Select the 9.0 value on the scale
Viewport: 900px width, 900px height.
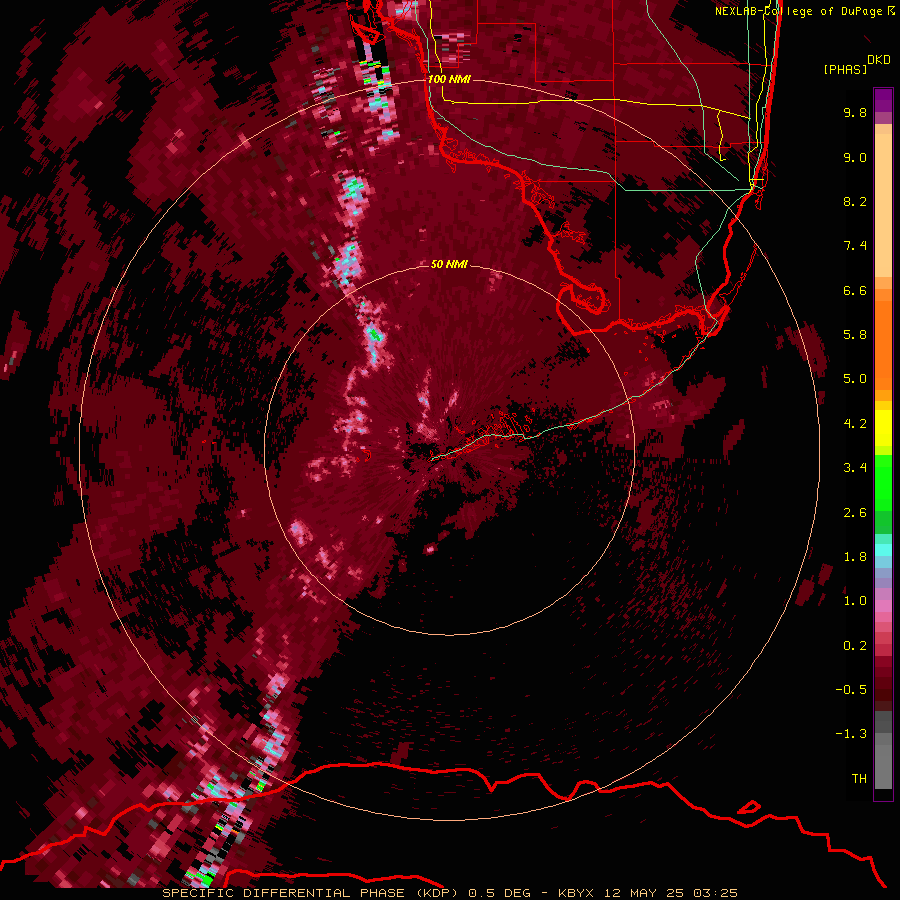click(x=855, y=157)
